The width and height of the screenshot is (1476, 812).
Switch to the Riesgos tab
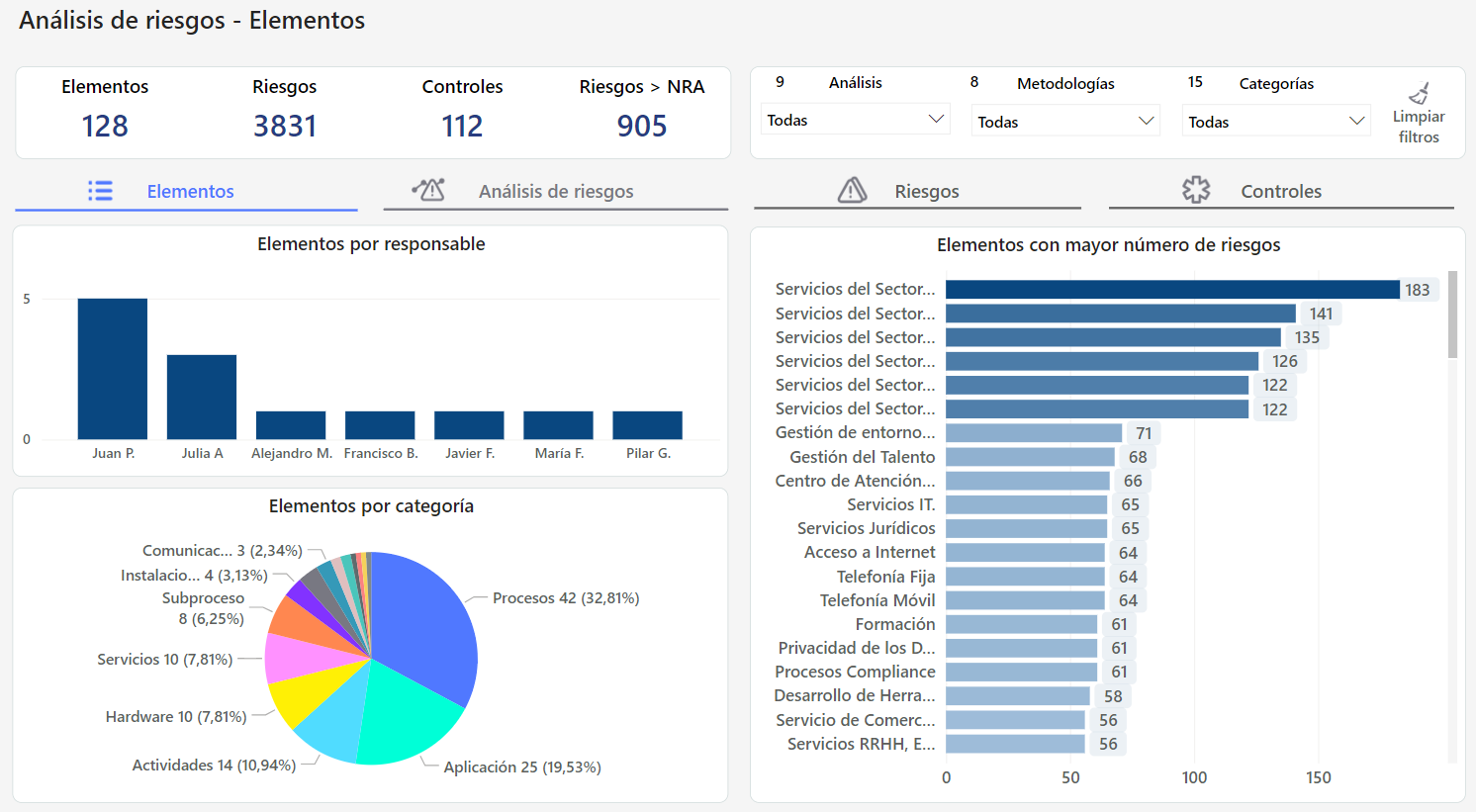(926, 191)
